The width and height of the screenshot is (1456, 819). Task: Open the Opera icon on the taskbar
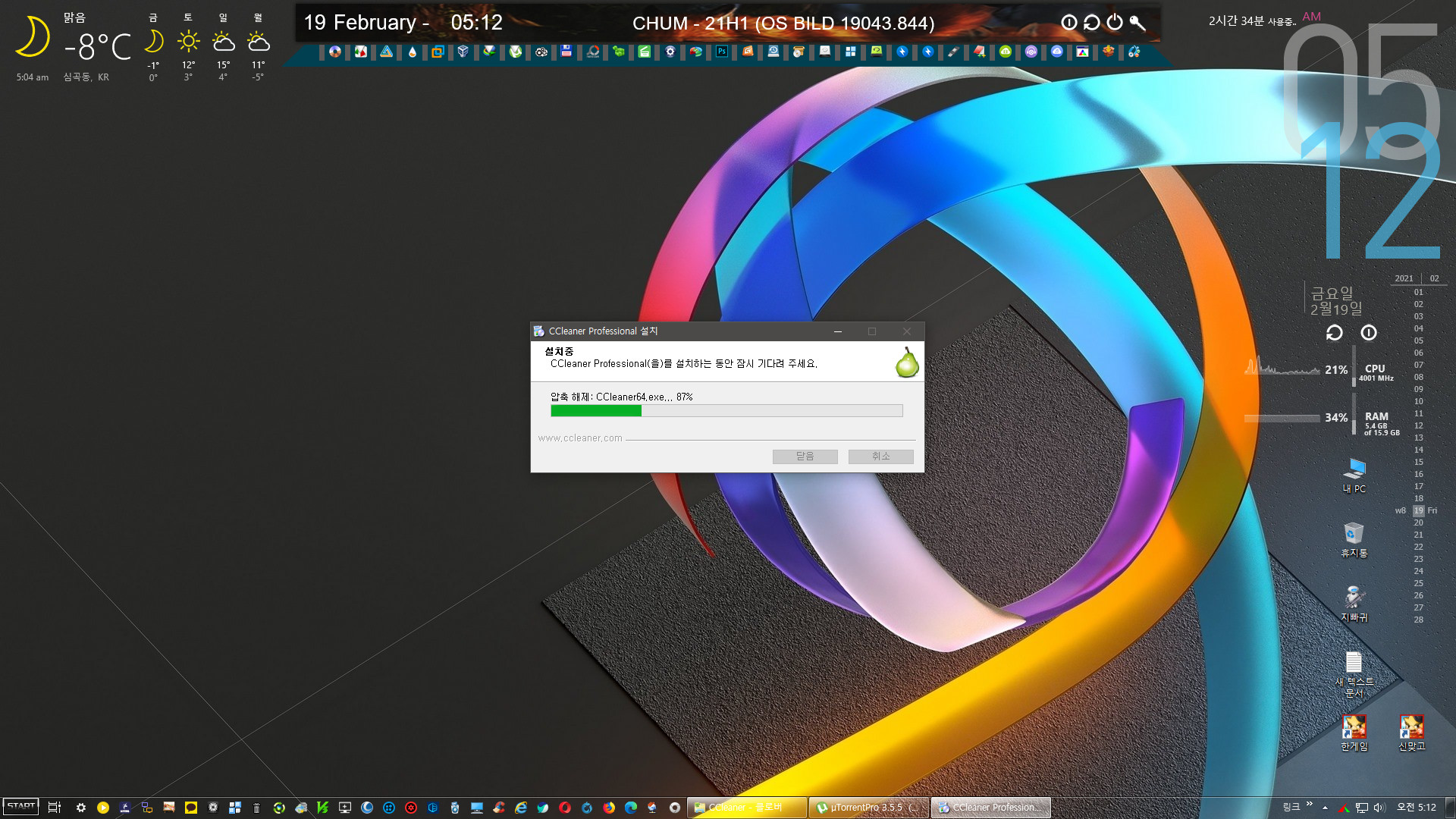click(x=565, y=808)
